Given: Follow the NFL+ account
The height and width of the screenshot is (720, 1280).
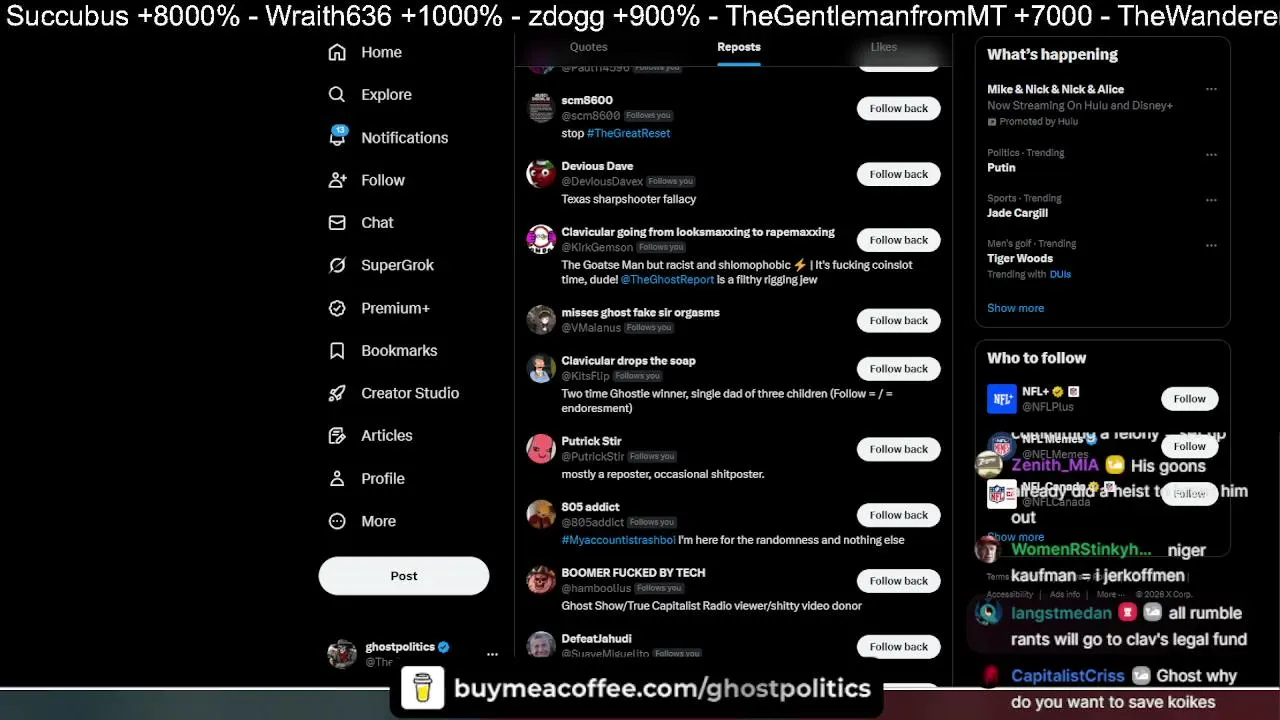Looking at the screenshot, I should point(1189,399).
